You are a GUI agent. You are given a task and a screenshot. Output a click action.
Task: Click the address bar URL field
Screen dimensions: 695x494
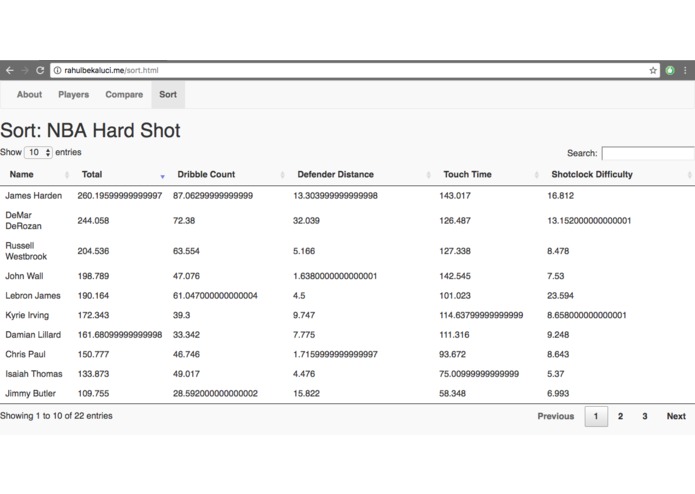(x=355, y=70)
